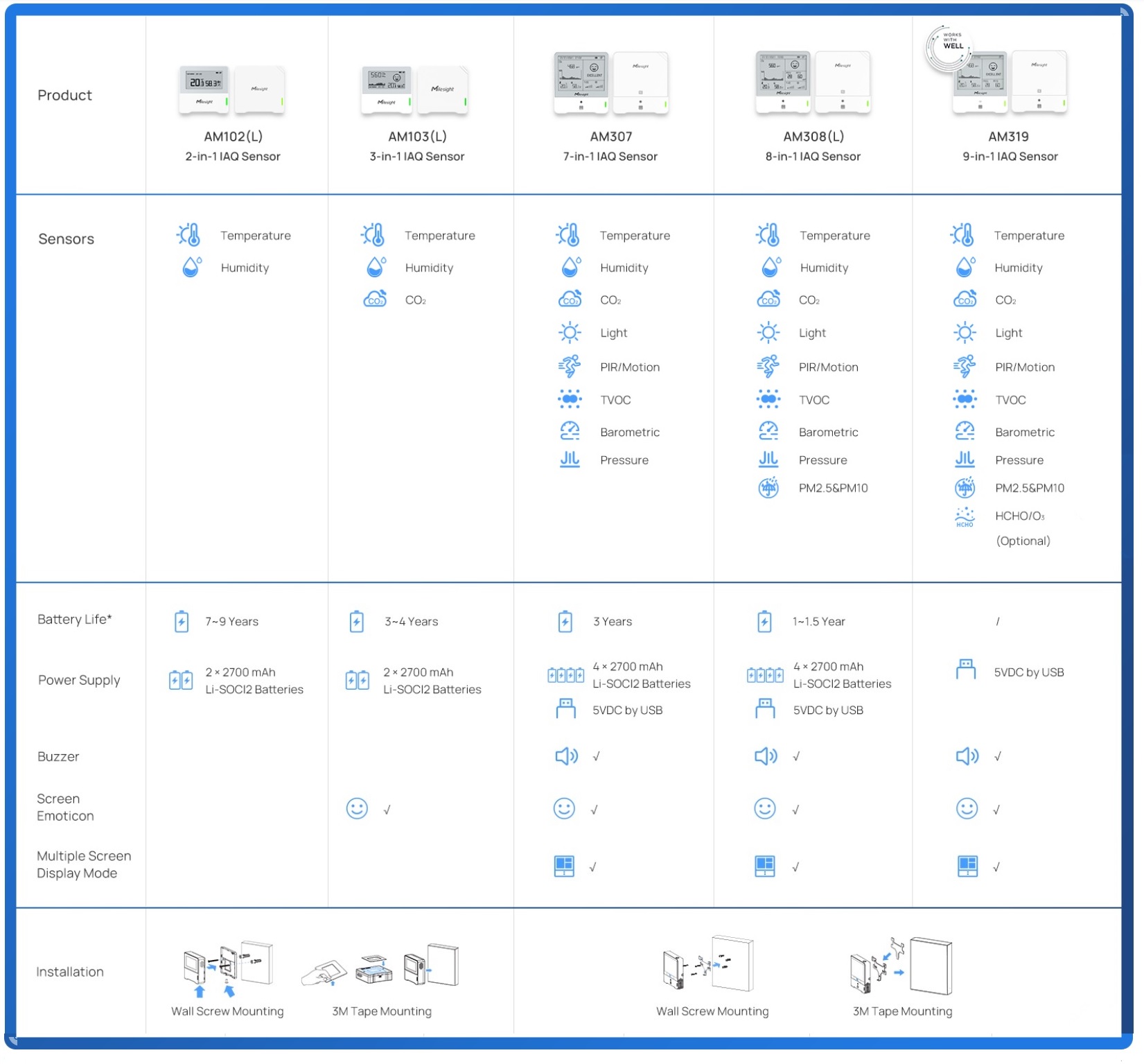The image size is (1144, 1064).
Task: Click the AM307 multiple screen display icon
Action: pos(565,866)
